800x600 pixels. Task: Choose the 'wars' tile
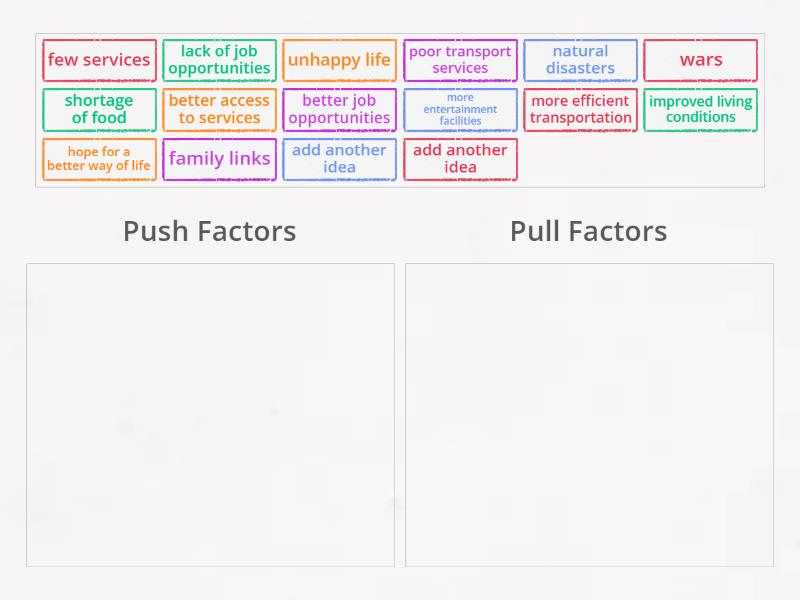(700, 60)
